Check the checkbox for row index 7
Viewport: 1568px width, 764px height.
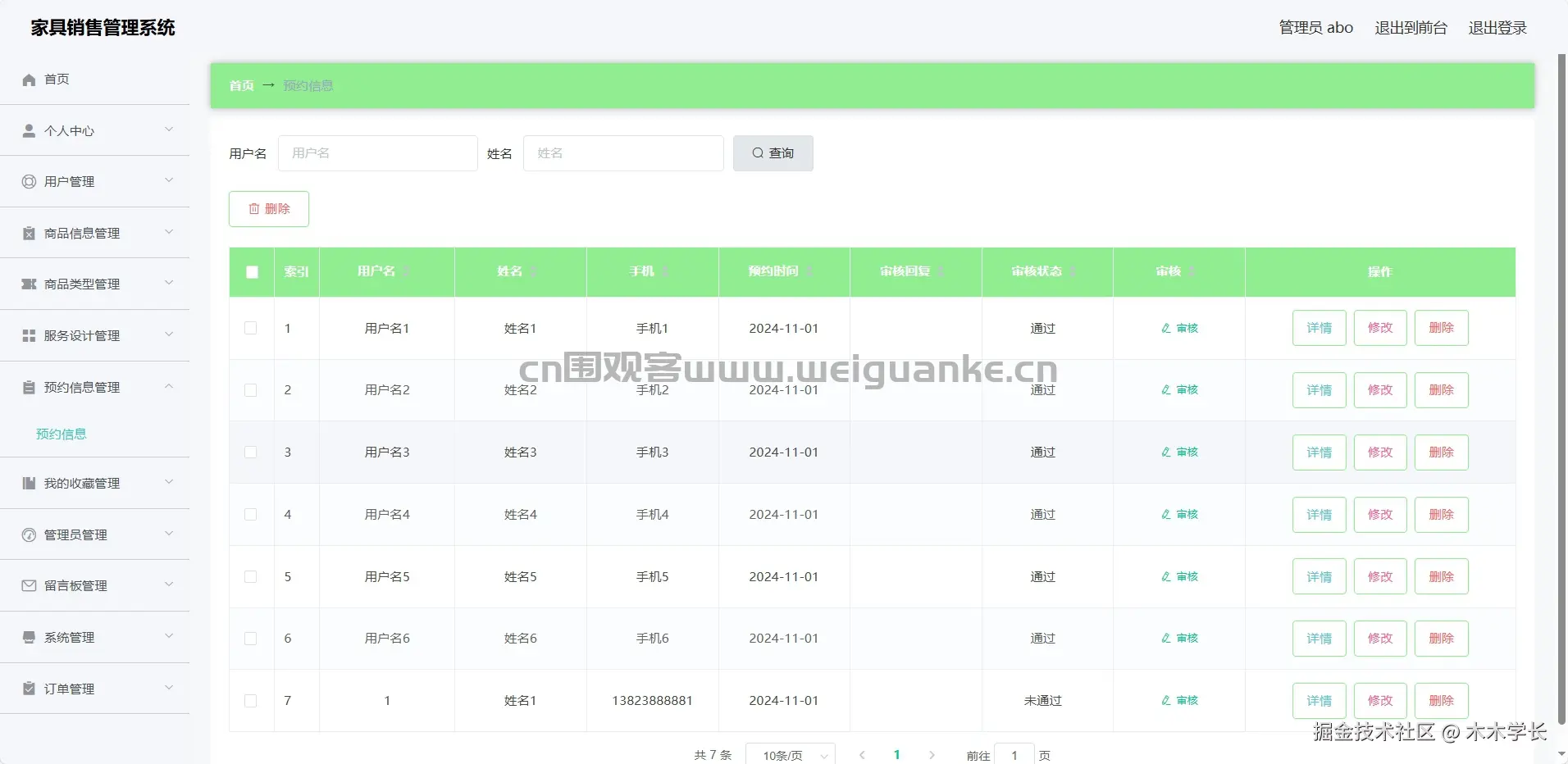click(251, 700)
